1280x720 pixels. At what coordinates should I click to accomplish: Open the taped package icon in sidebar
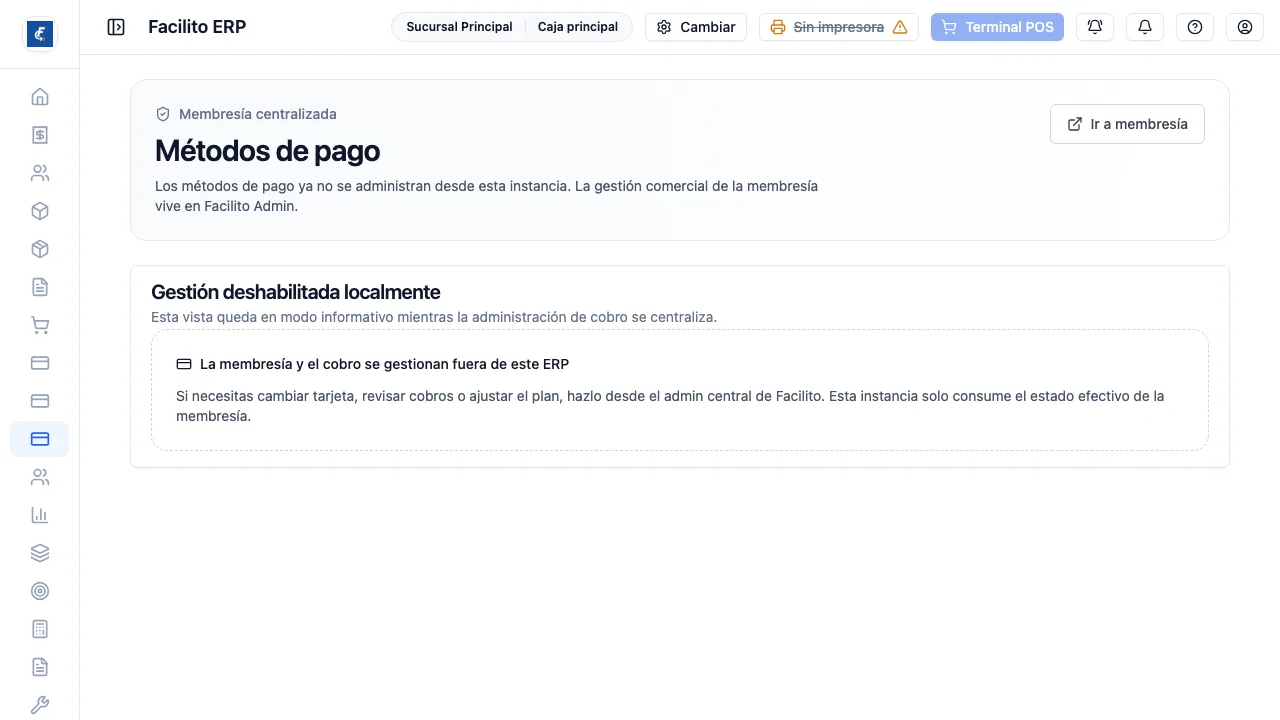tap(40, 249)
